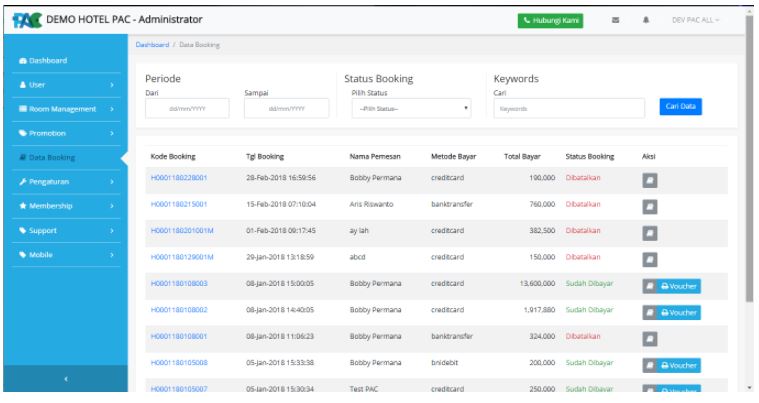Select the amount 382,500
759x403 pixels.
tap(542, 230)
